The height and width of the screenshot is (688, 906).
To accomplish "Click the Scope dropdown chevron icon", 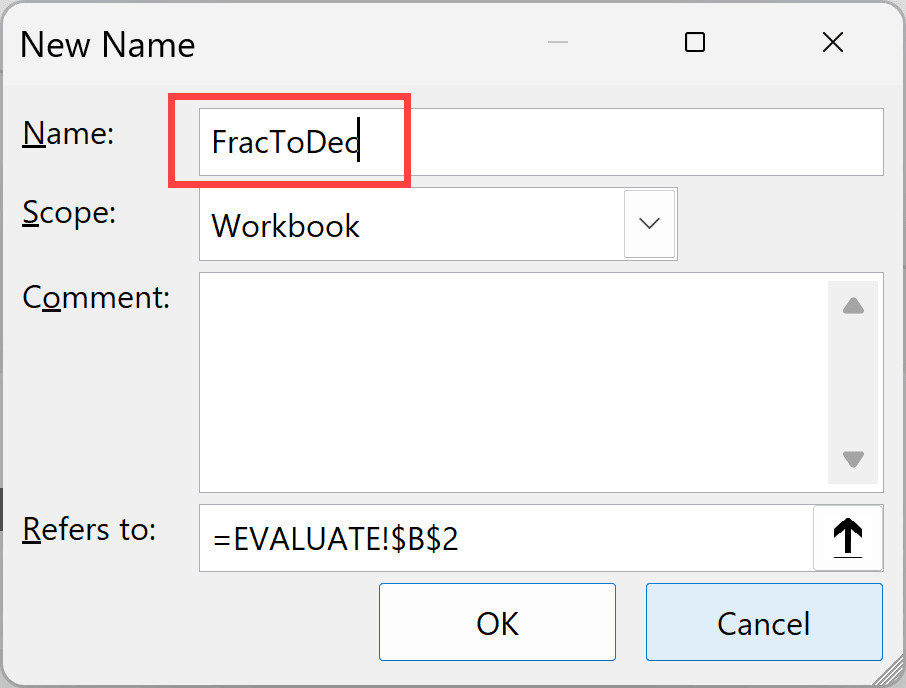I will pyautogui.click(x=650, y=223).
